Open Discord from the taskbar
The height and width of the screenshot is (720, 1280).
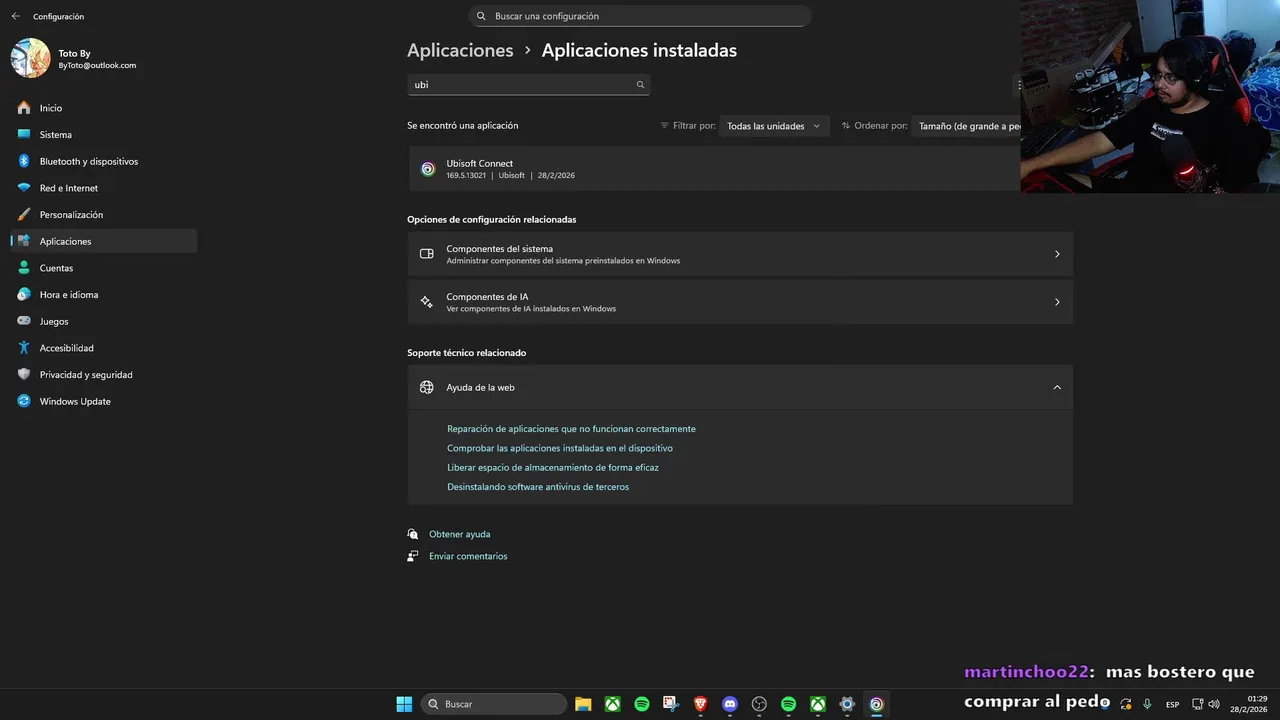point(730,704)
